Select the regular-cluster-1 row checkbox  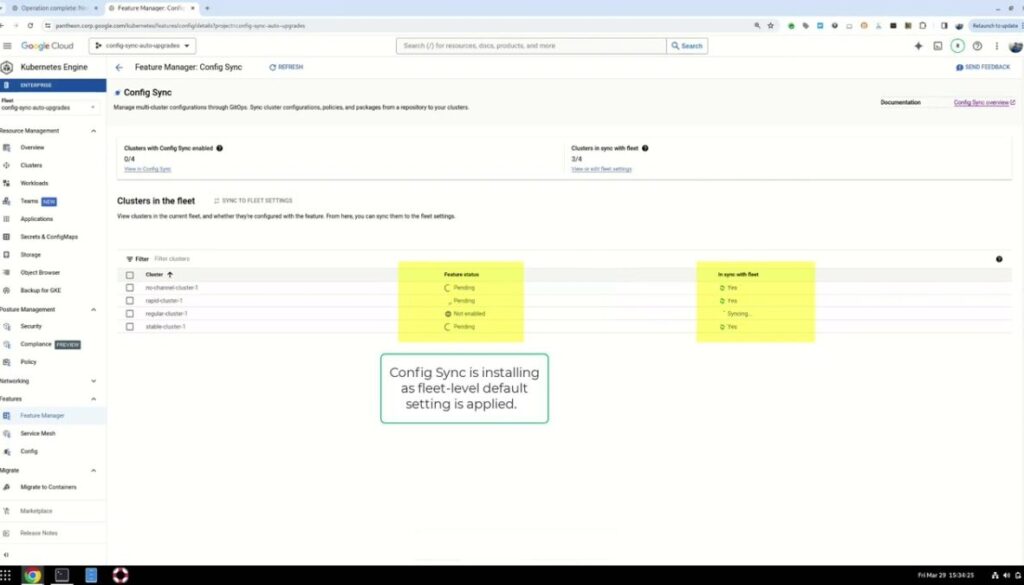click(129, 313)
